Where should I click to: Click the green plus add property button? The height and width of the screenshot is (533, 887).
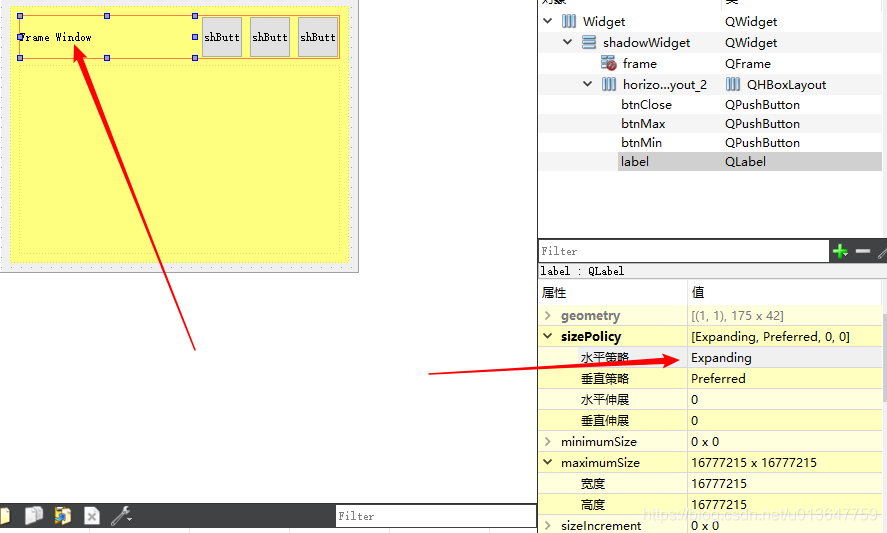click(840, 251)
